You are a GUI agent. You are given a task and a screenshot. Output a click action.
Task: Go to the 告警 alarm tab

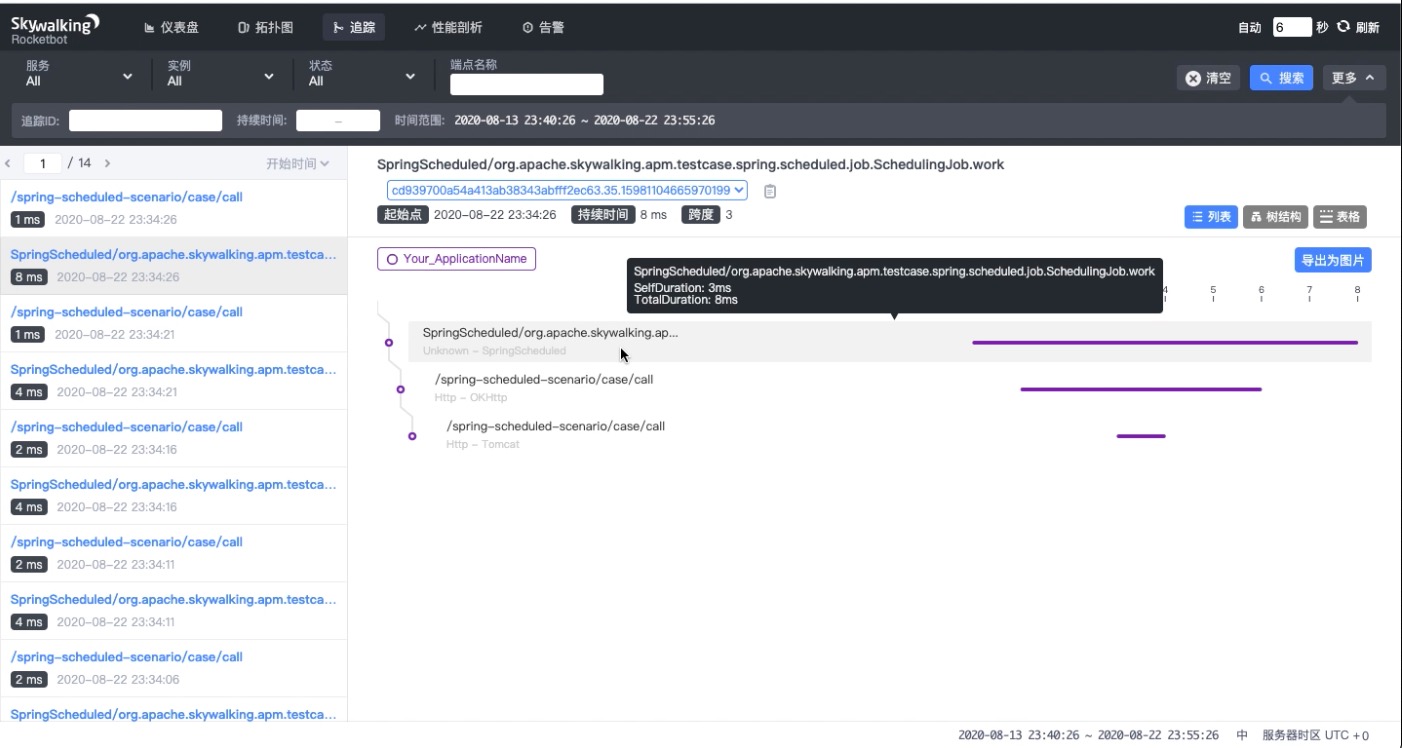click(543, 28)
